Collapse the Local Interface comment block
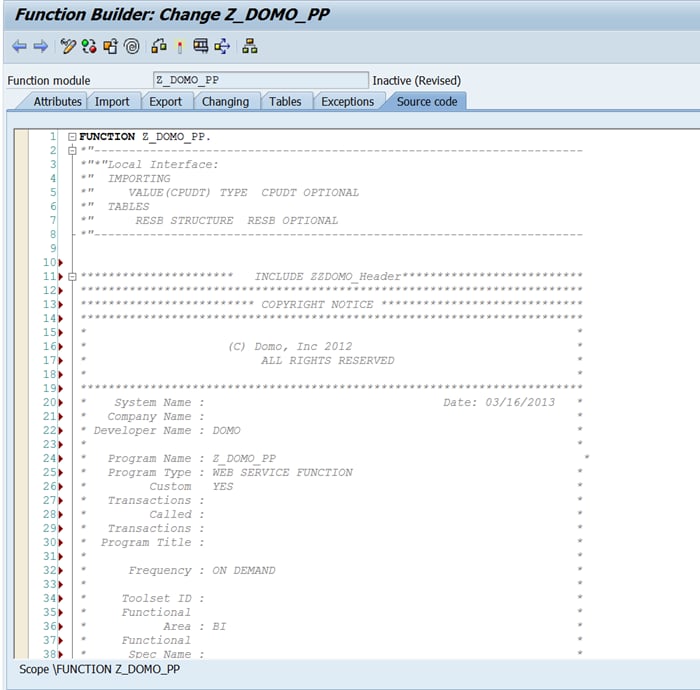Image resolution: width=700 pixels, height=690 pixels. point(72,151)
